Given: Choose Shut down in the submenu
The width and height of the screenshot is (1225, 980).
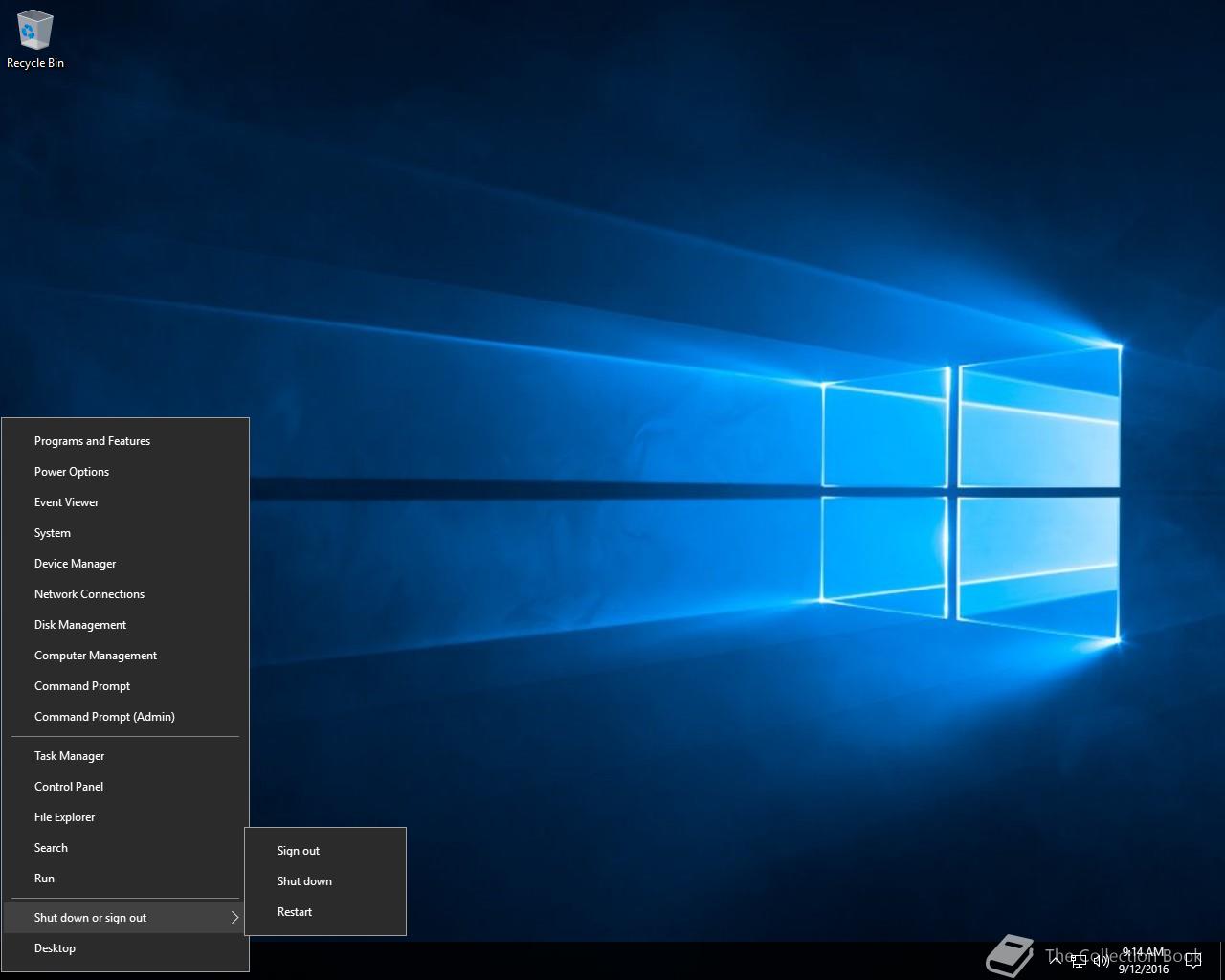Looking at the screenshot, I should [304, 881].
